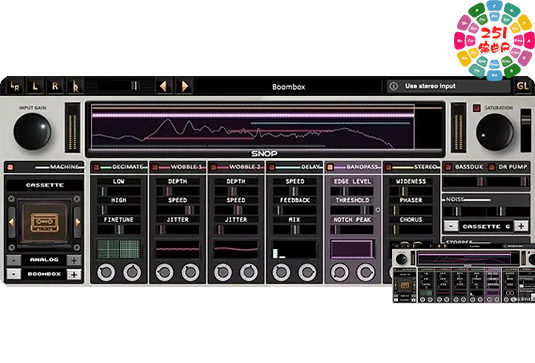Image resolution: width=535 pixels, height=363 pixels.
Task: Toggle the Stereo section power switch
Action: 388,167
